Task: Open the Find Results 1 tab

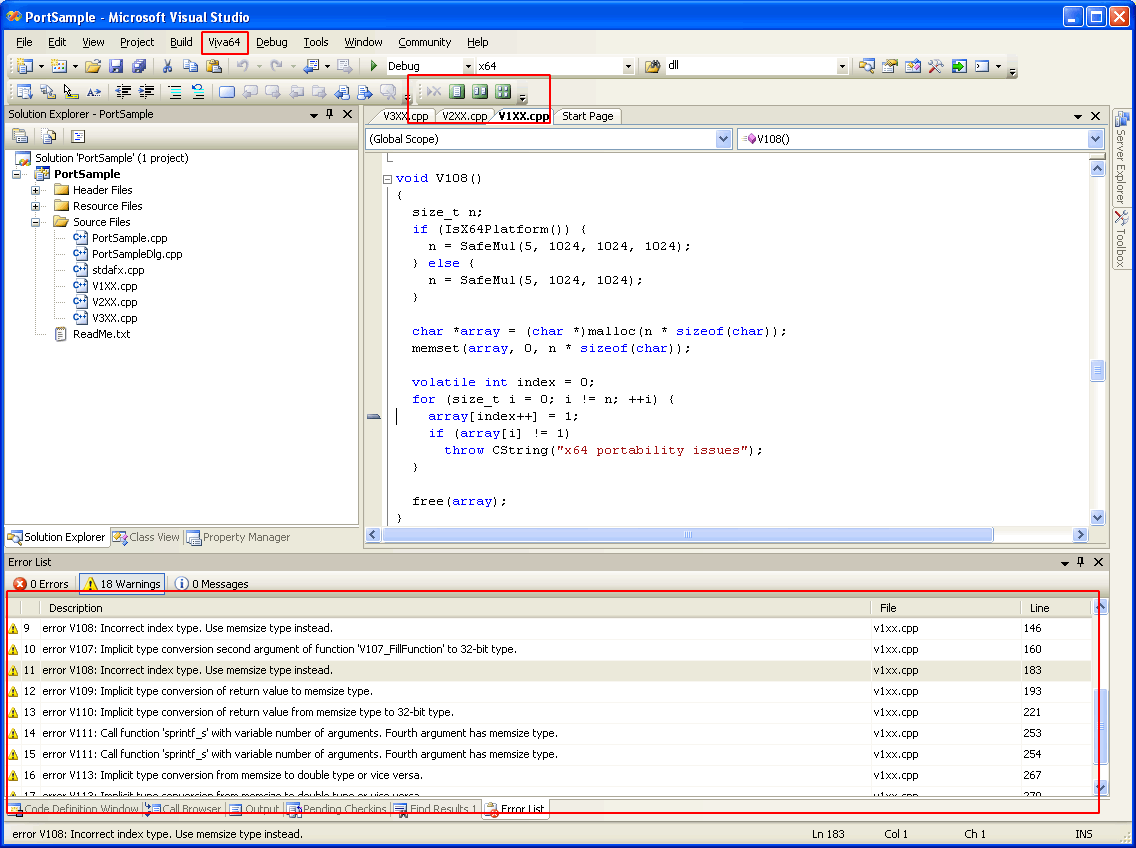Action: pos(435,809)
